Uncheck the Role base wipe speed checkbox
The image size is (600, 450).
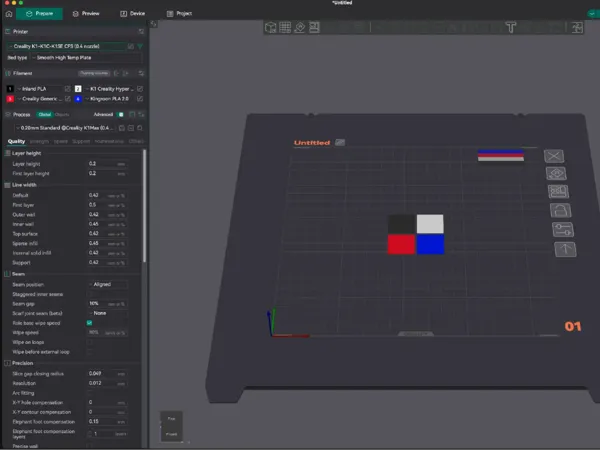point(90,323)
